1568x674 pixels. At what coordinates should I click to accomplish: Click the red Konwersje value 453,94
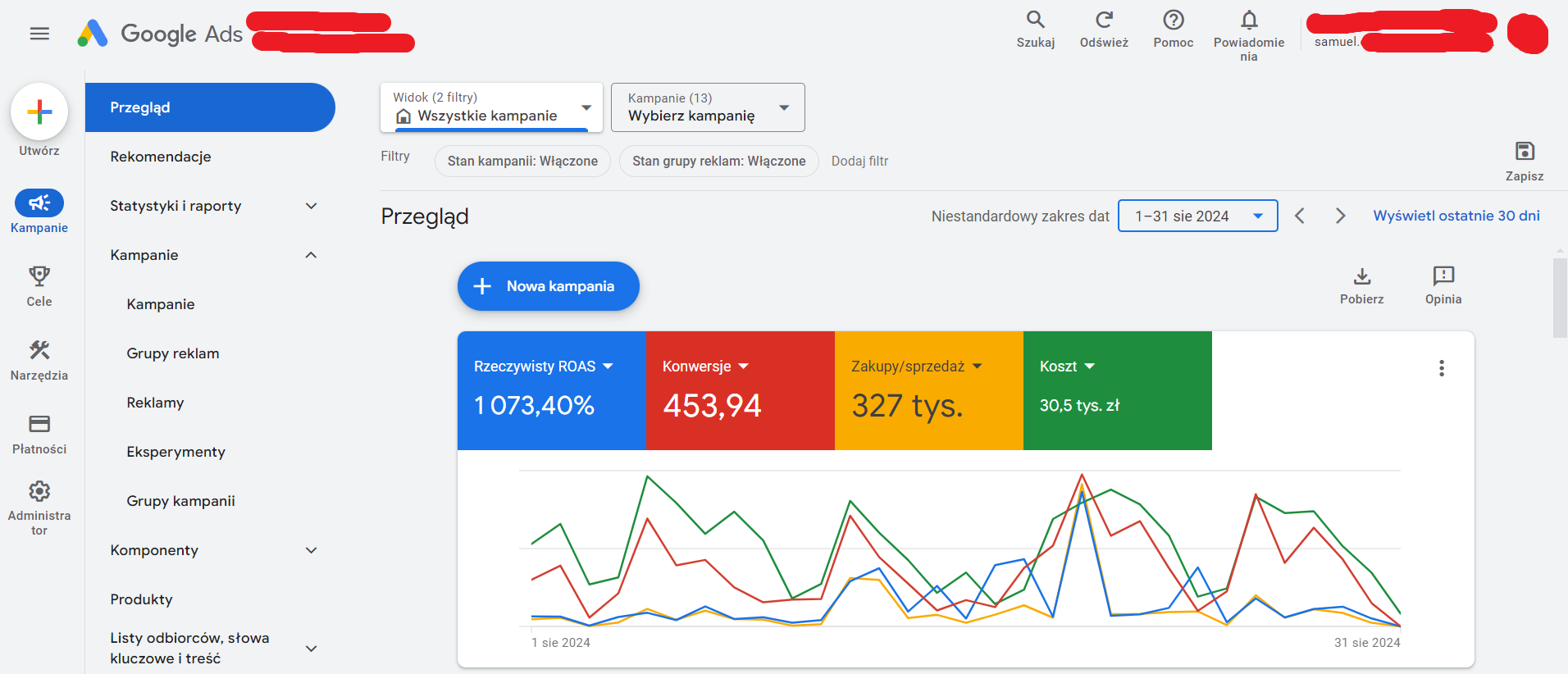point(712,405)
